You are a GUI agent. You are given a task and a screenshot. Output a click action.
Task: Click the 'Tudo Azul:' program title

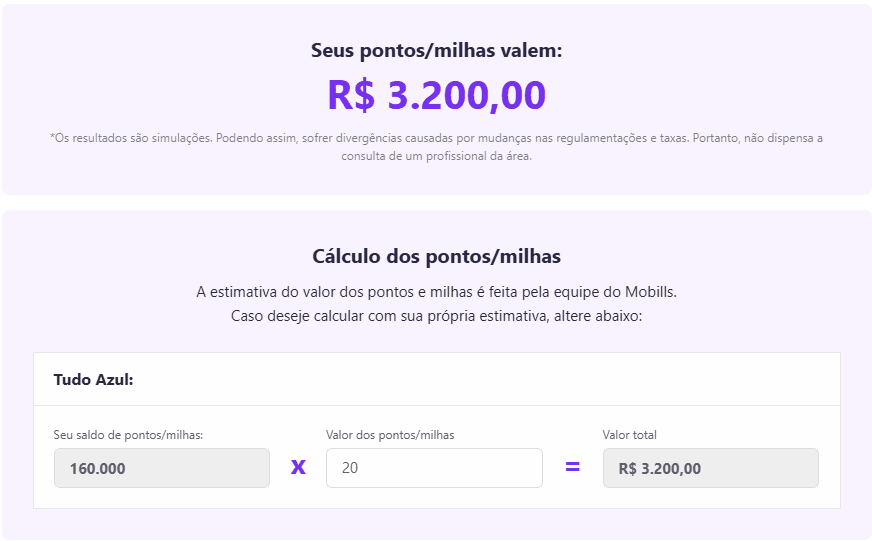point(94,380)
